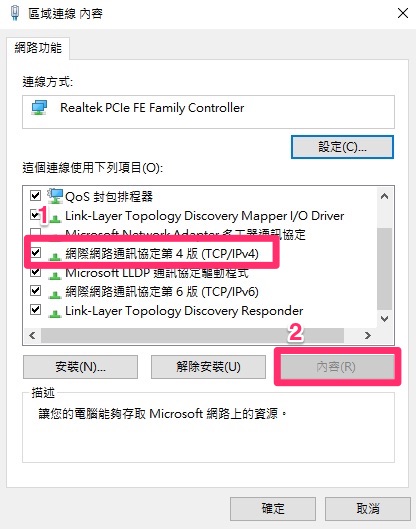Click the QoS packet scheduler icon
Screen dimensions: 416x529
point(55,196)
